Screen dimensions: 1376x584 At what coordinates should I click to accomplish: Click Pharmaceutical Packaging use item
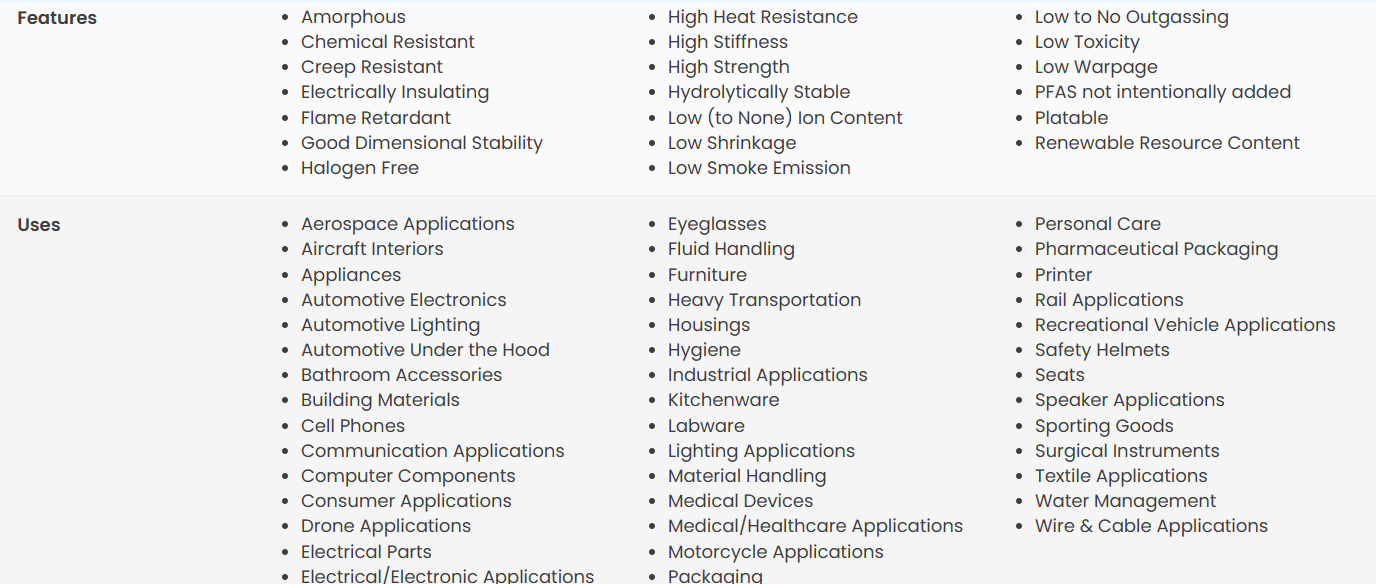(x=1156, y=249)
